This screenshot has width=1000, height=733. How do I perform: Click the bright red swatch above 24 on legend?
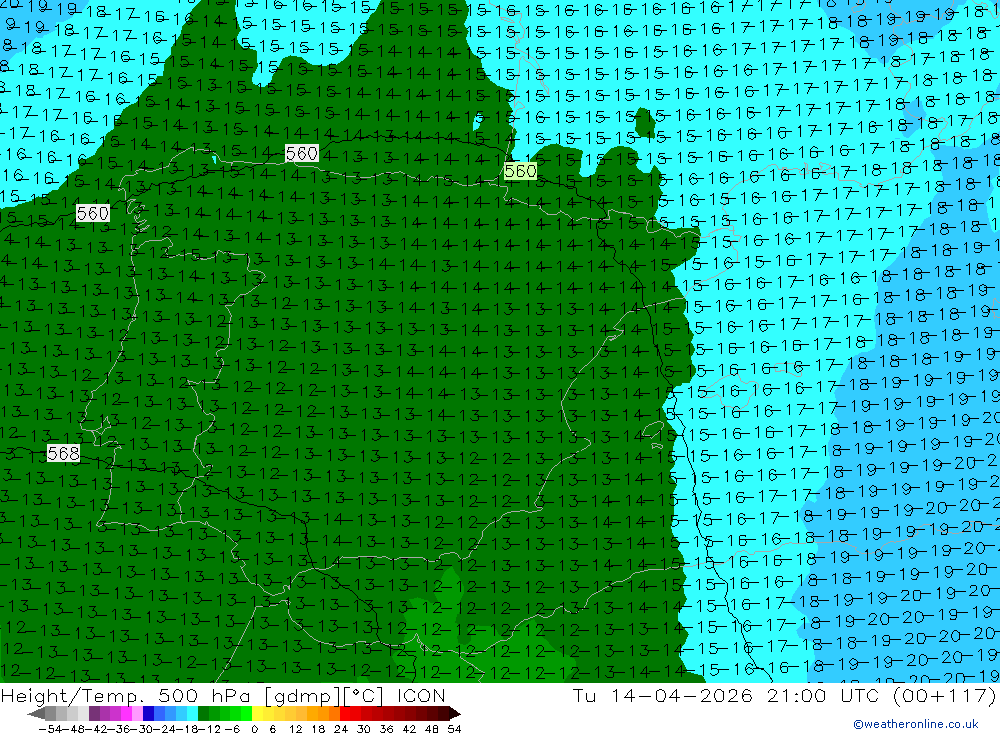(x=345, y=714)
